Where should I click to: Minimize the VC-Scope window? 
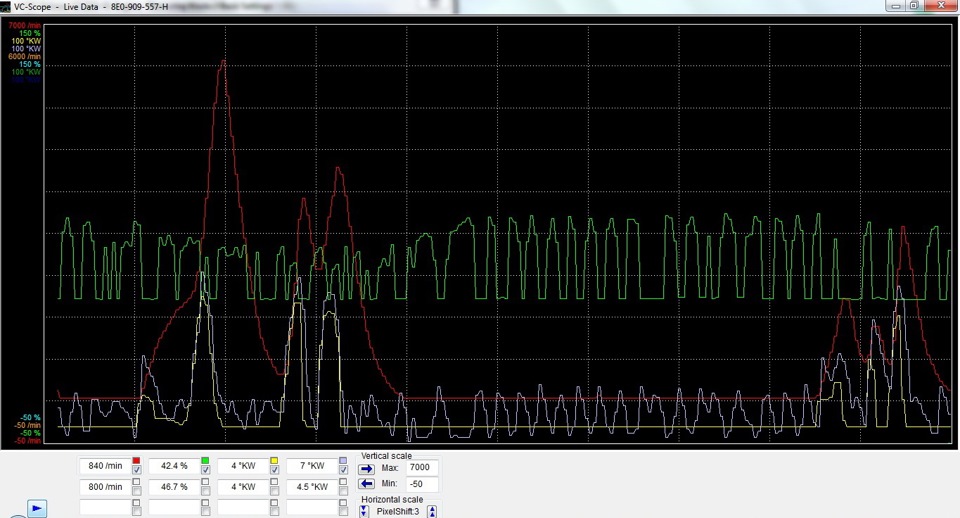[x=896, y=6]
